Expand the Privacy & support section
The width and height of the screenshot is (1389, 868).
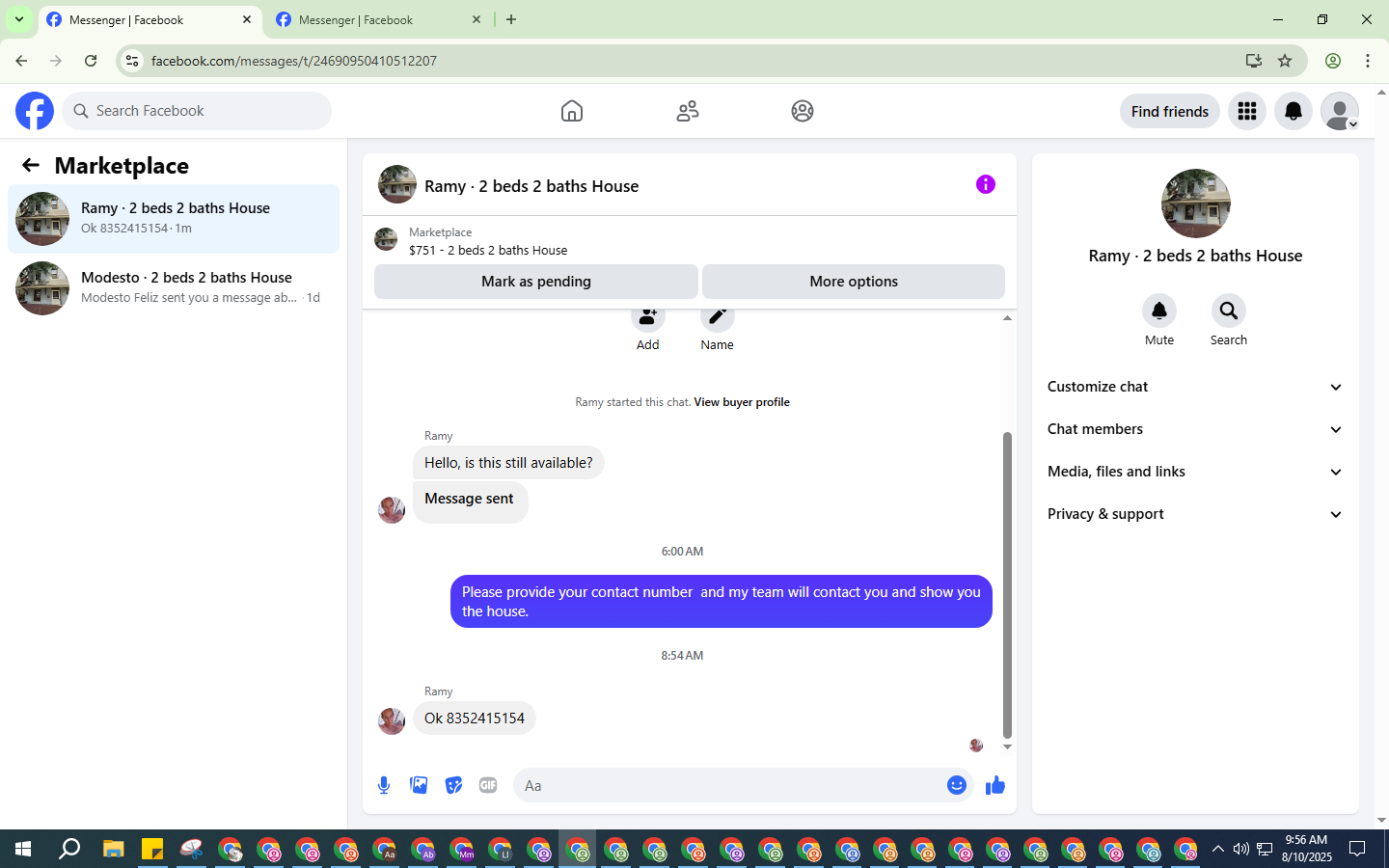click(1195, 514)
